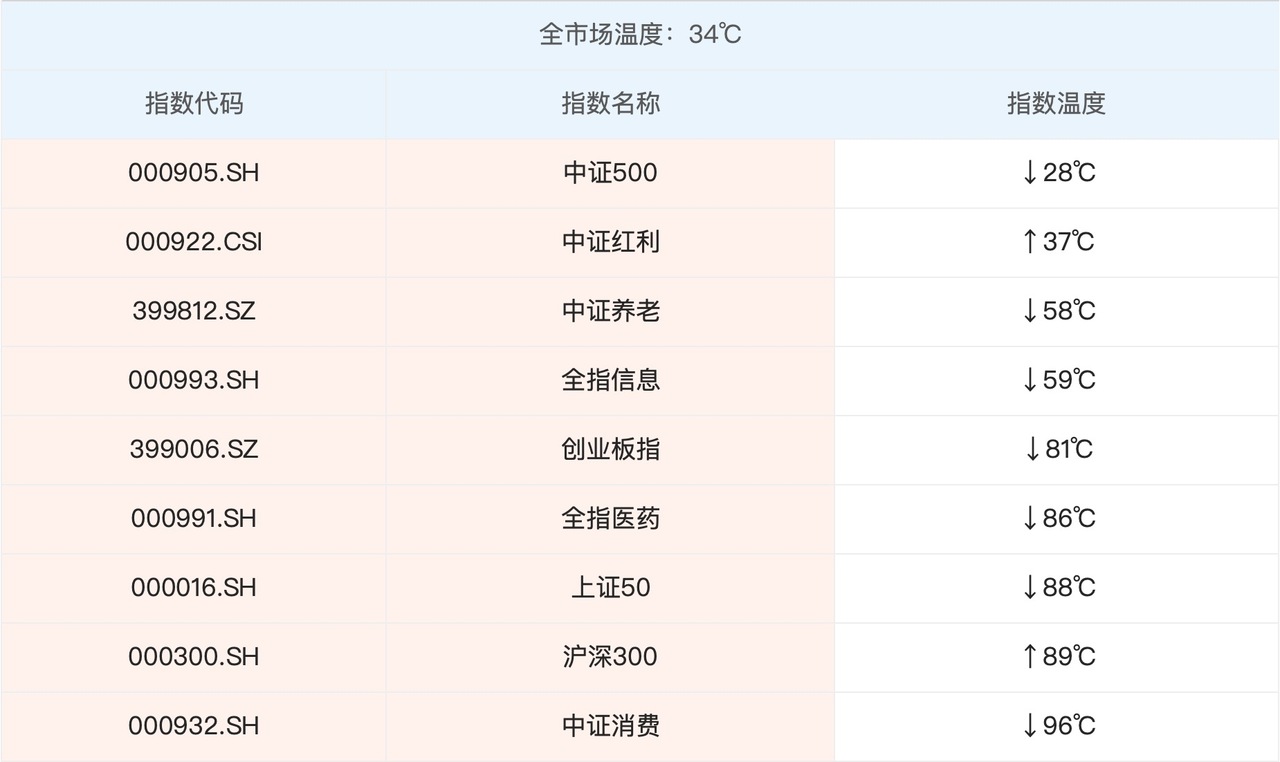The image size is (1280, 762).
Task: Click the 全指信息 index name
Action: tap(610, 380)
